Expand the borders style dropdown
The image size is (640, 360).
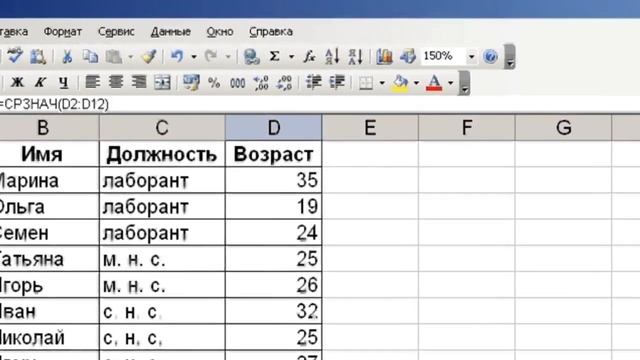point(382,83)
